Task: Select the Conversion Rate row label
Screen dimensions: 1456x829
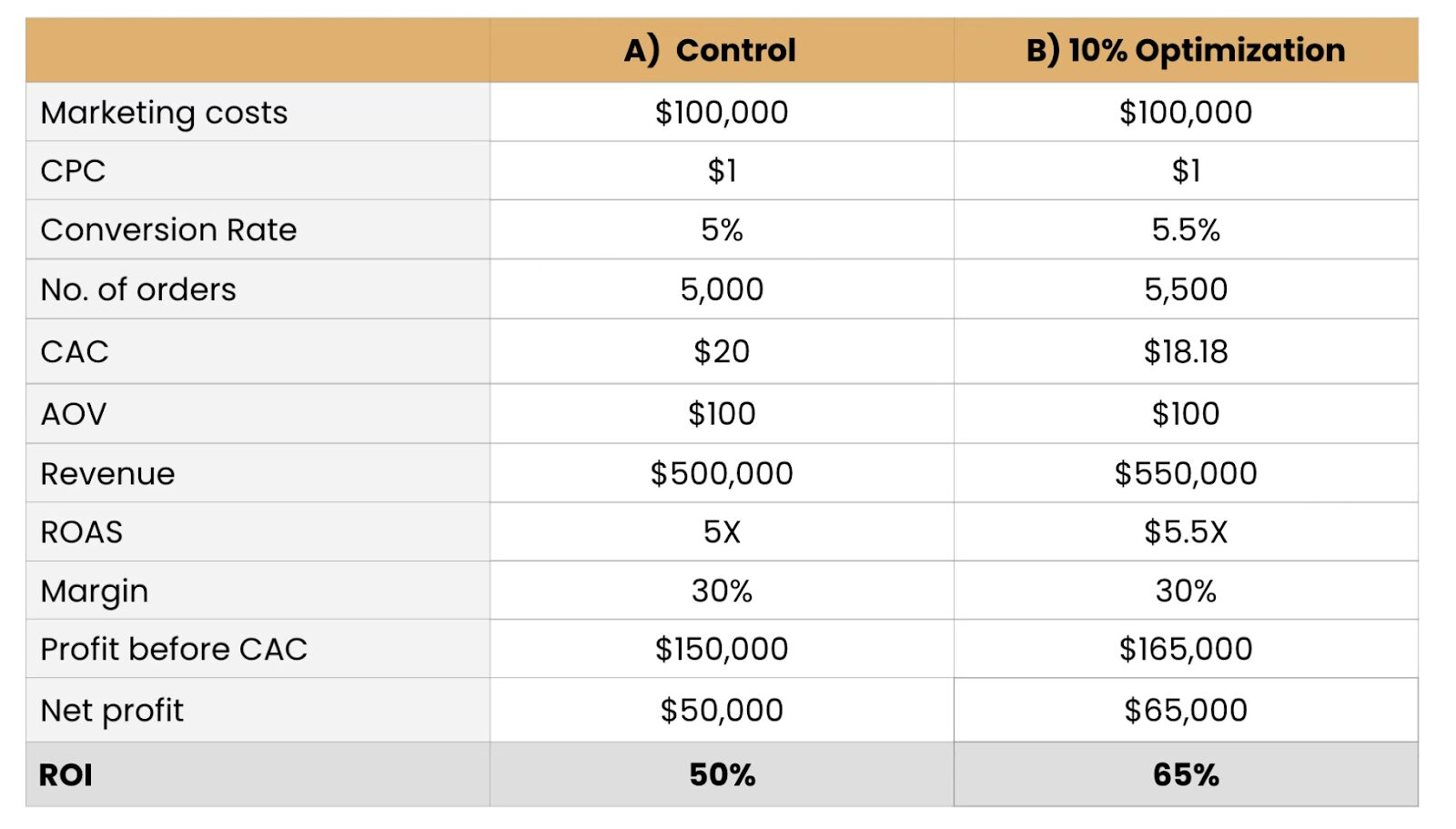Action: coord(168,230)
